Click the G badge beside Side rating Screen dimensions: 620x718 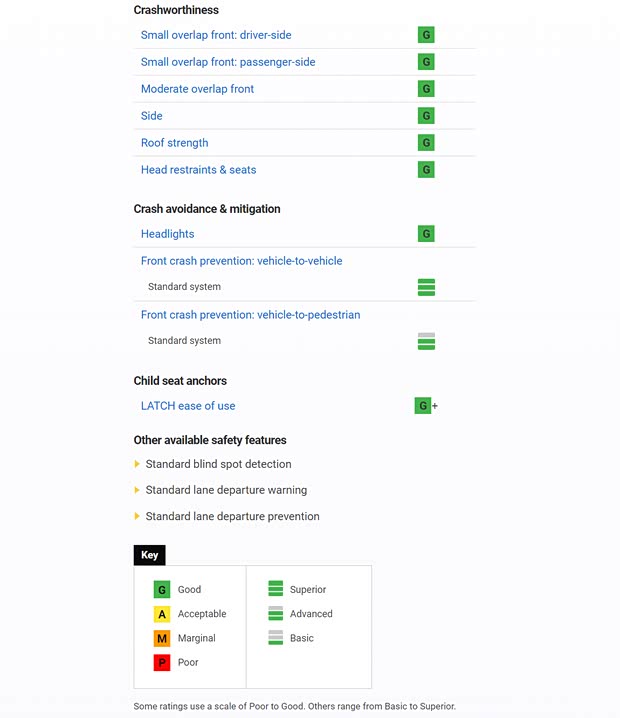point(426,116)
